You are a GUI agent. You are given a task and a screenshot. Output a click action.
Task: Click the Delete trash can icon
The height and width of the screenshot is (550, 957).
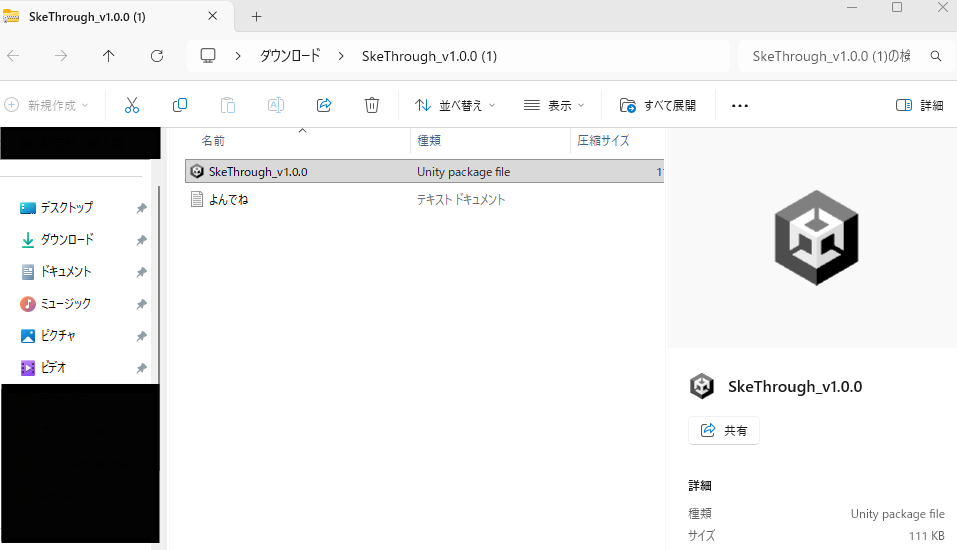coord(372,105)
